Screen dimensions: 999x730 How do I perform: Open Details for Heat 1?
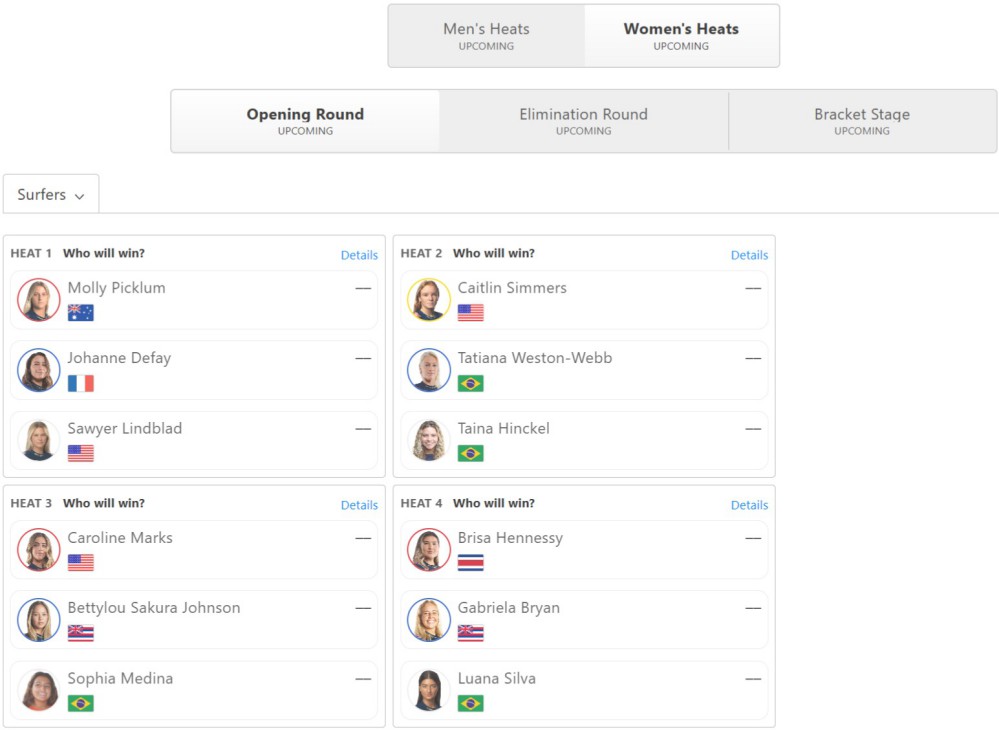[359, 255]
